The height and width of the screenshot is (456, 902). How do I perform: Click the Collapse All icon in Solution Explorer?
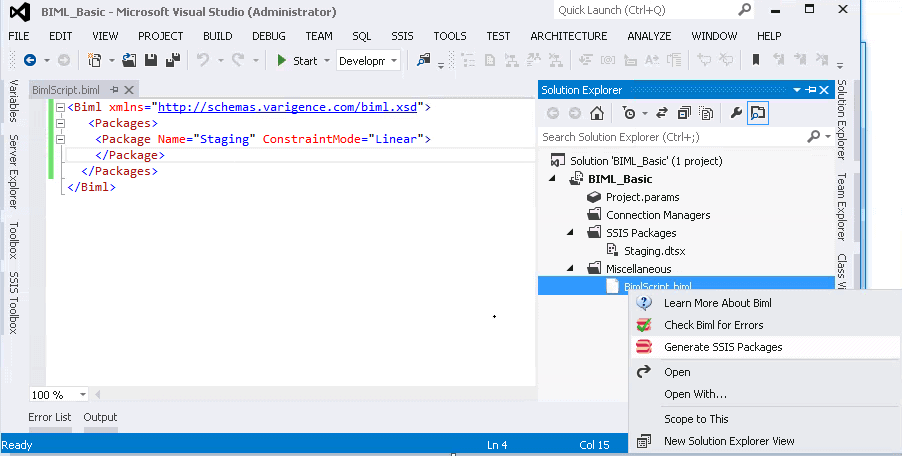click(683, 113)
